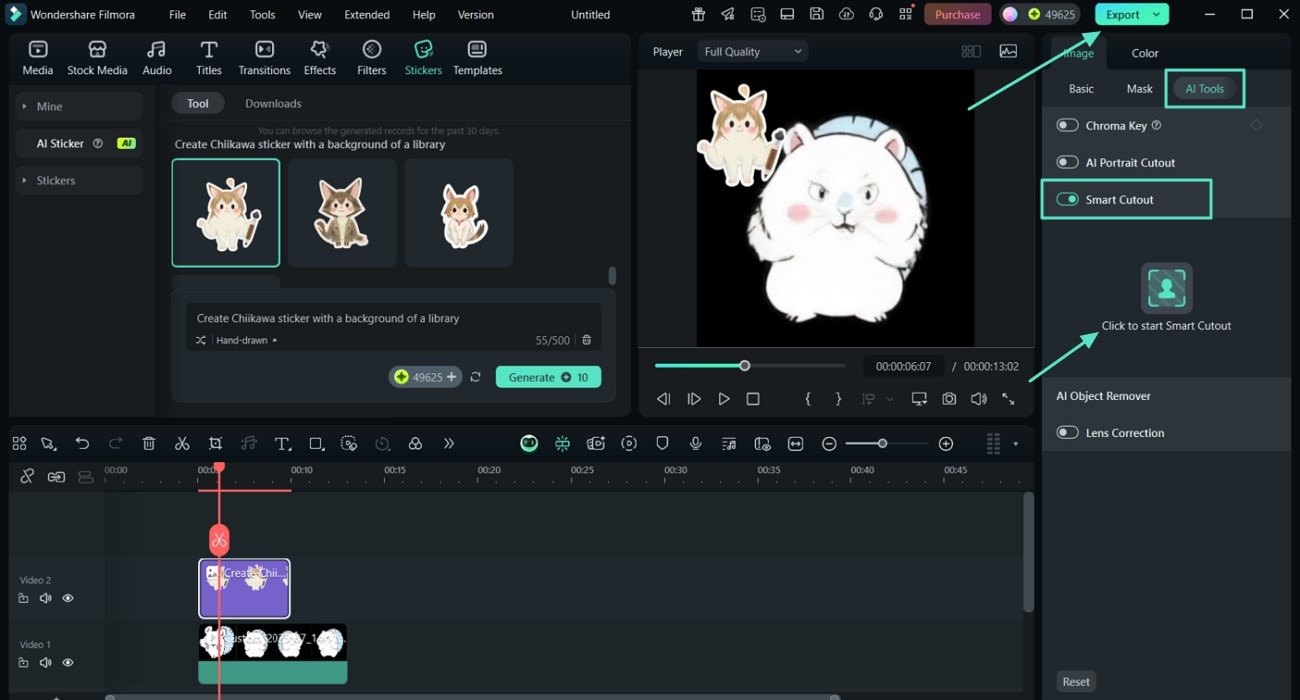Select the second cat sticker thumbnail
This screenshot has width=1300, height=700.
pos(342,213)
